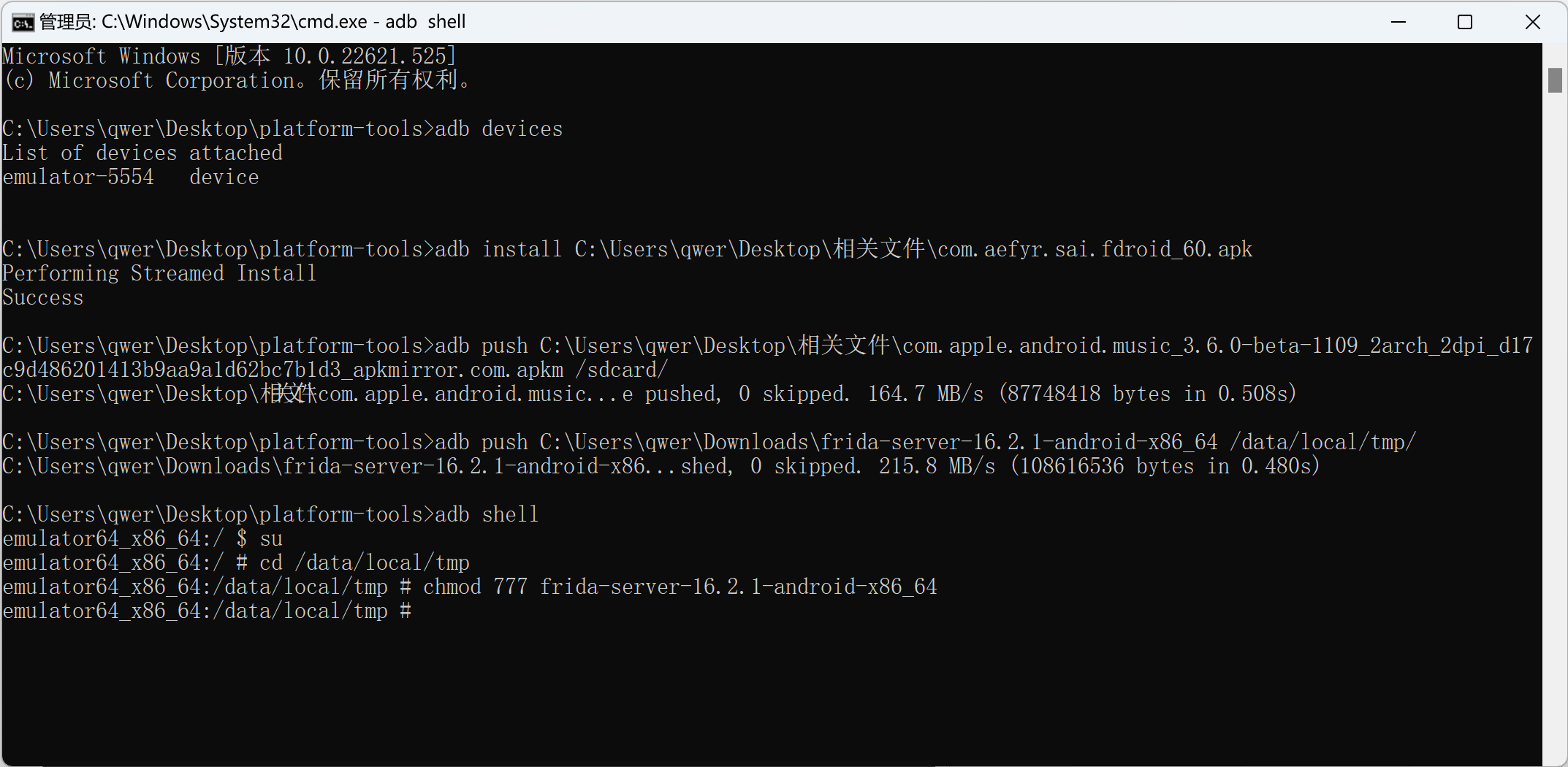Click the "emulator-5554" device entry
The width and height of the screenshot is (1568, 767).
[78, 178]
